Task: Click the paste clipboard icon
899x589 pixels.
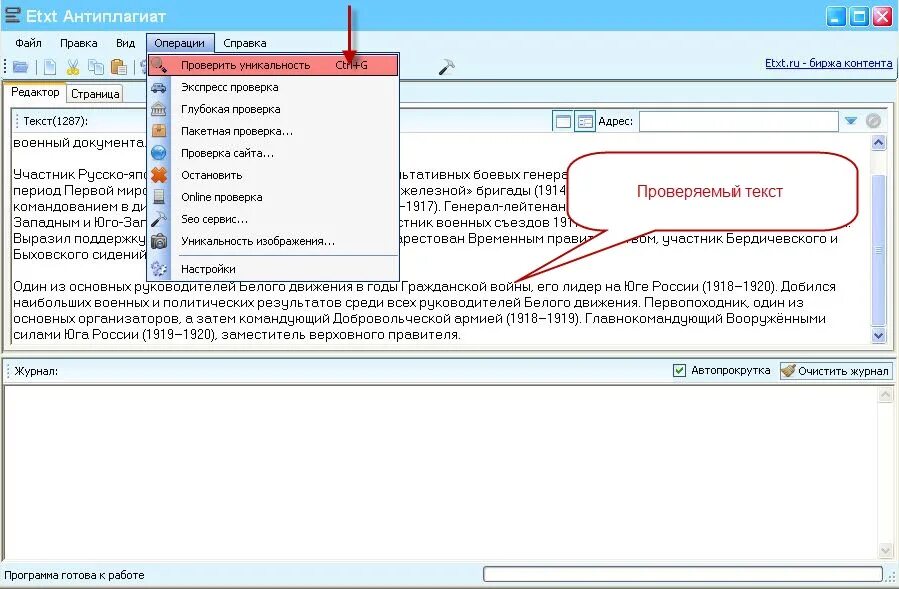Action: click(119, 67)
